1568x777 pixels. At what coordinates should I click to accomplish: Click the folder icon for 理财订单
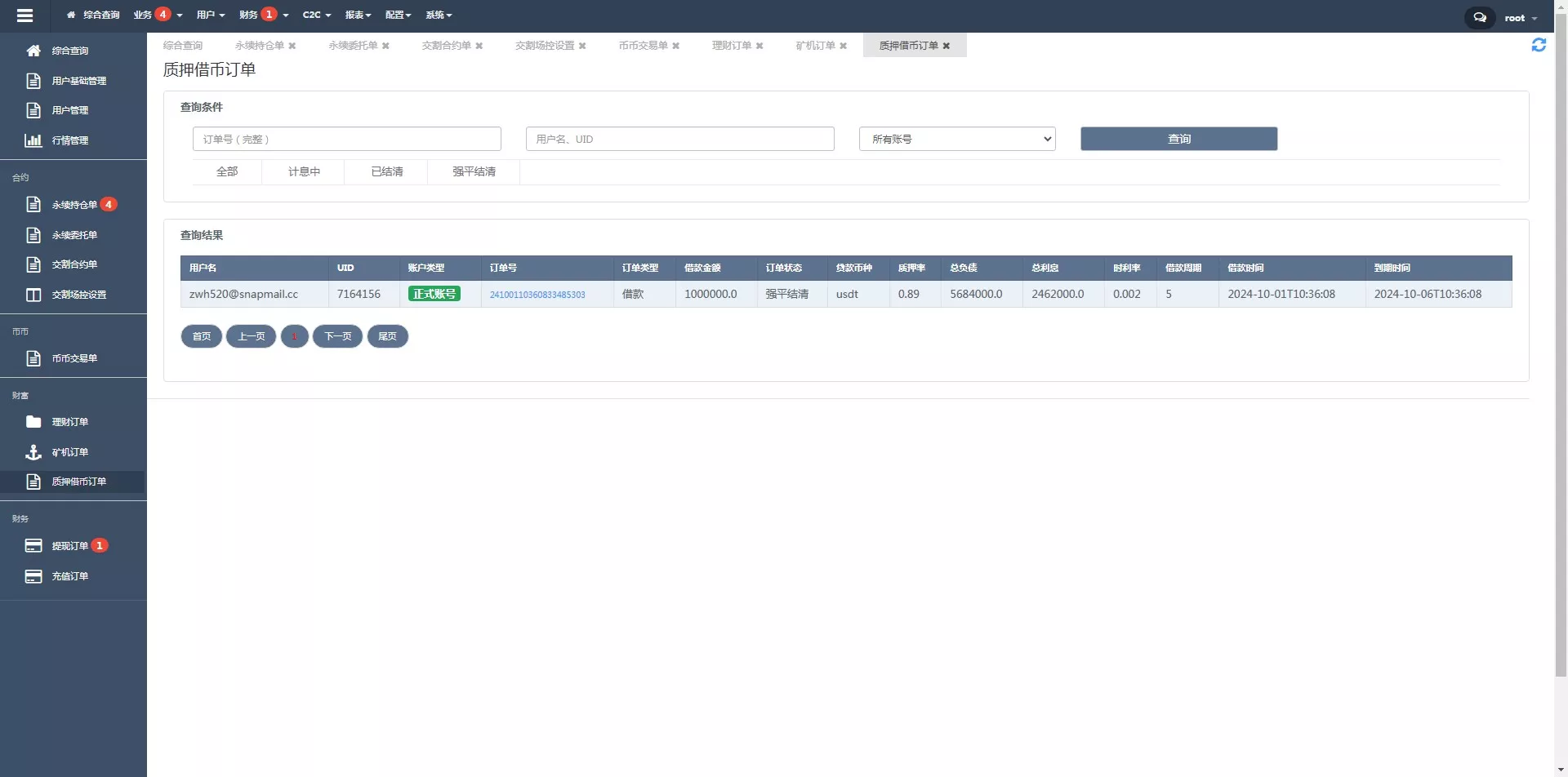pyautogui.click(x=33, y=422)
